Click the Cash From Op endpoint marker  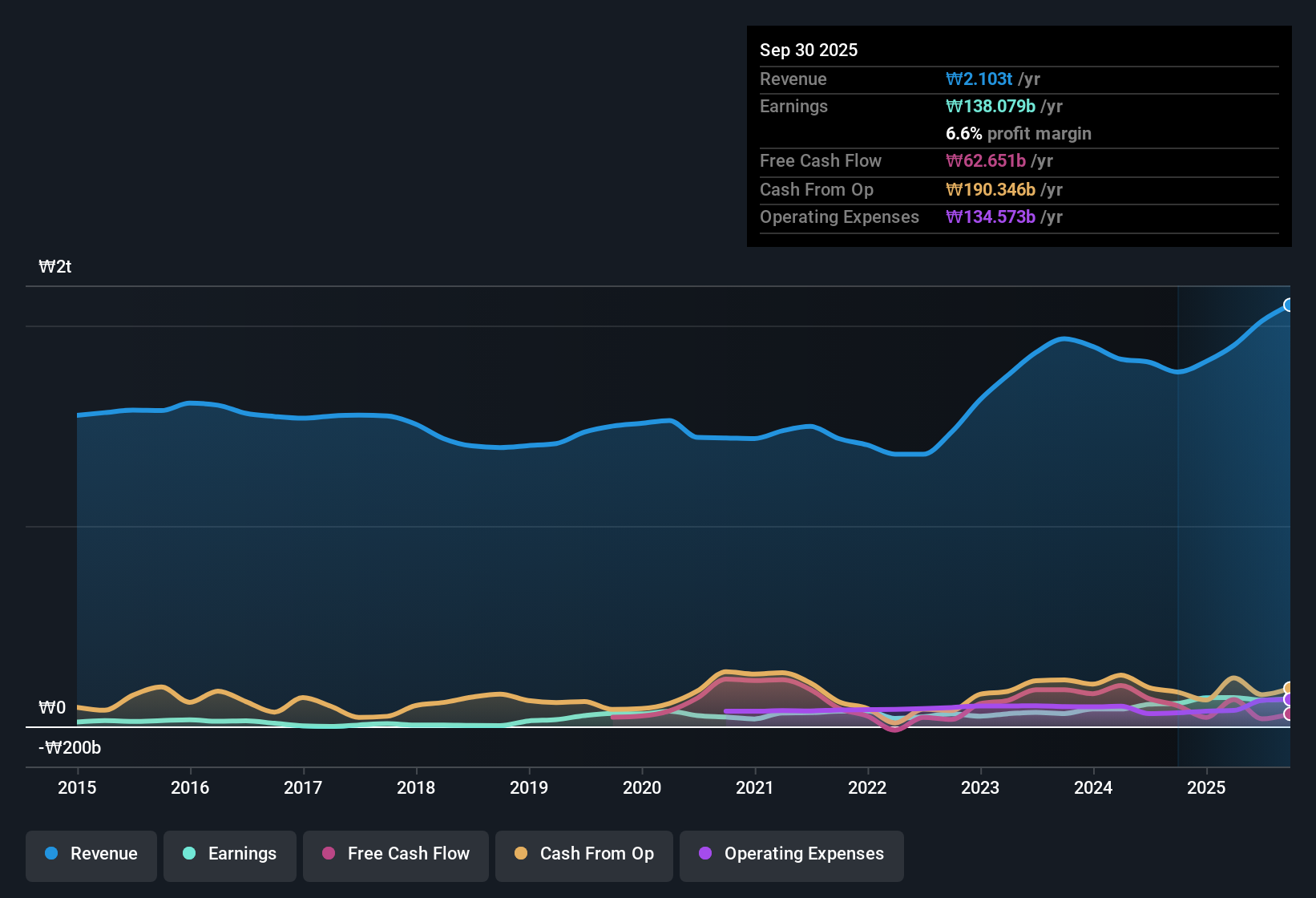pos(1288,686)
